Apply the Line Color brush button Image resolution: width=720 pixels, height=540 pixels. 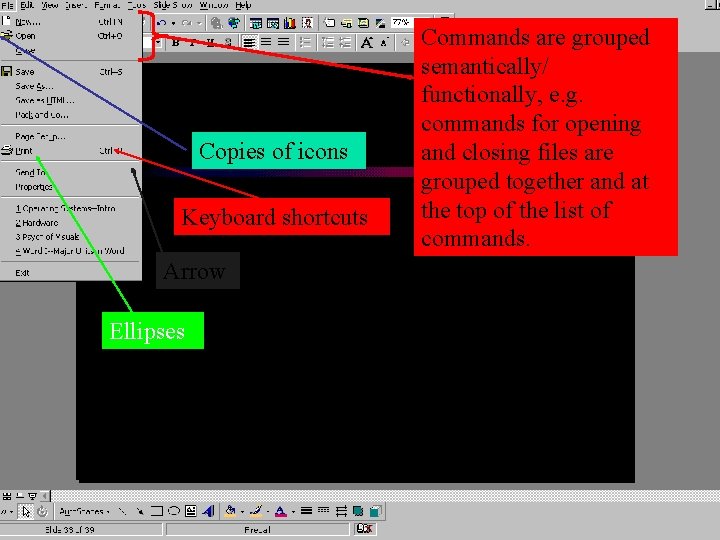[x=256, y=511]
